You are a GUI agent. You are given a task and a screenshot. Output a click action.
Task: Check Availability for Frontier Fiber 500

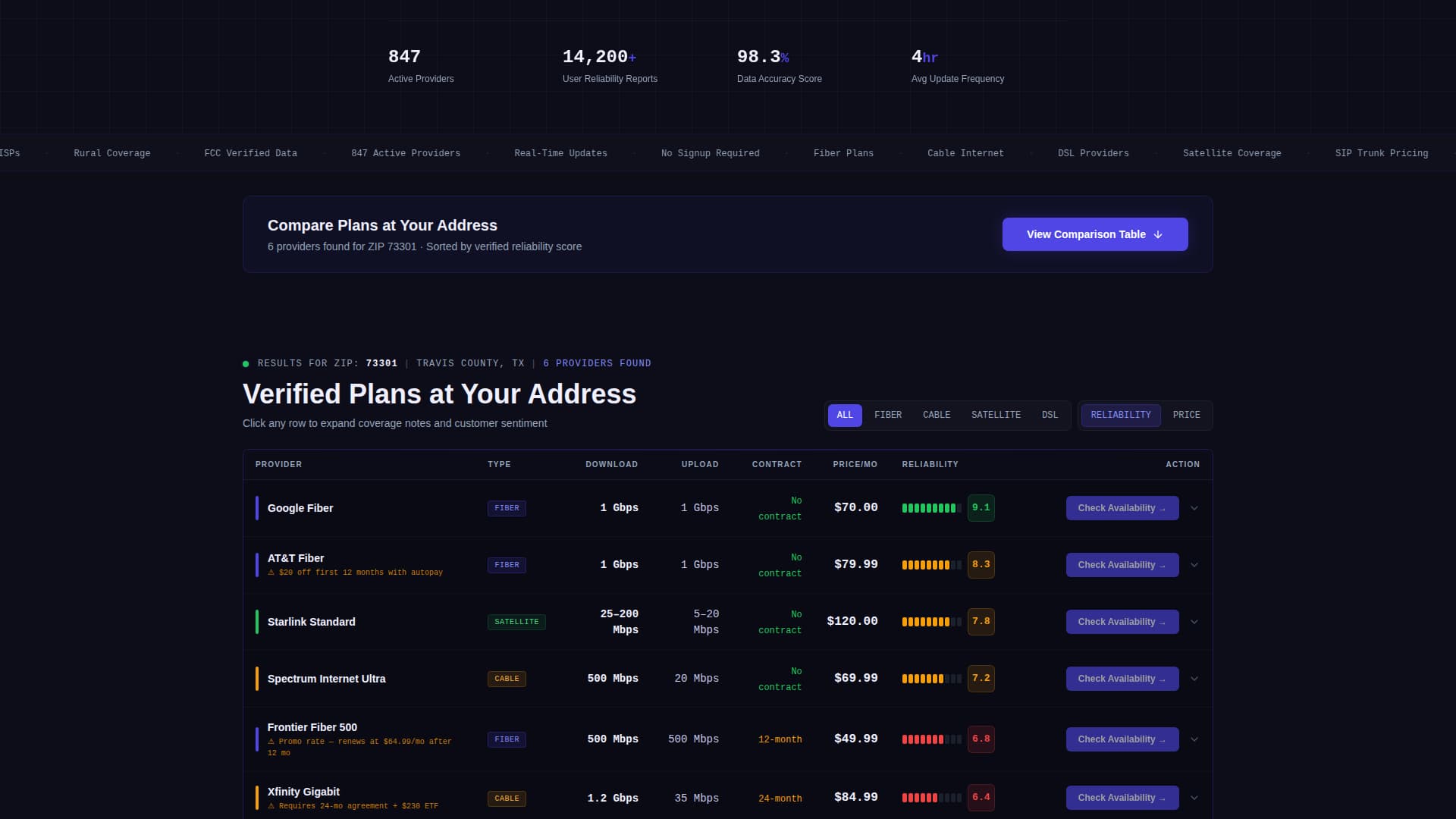1122,739
